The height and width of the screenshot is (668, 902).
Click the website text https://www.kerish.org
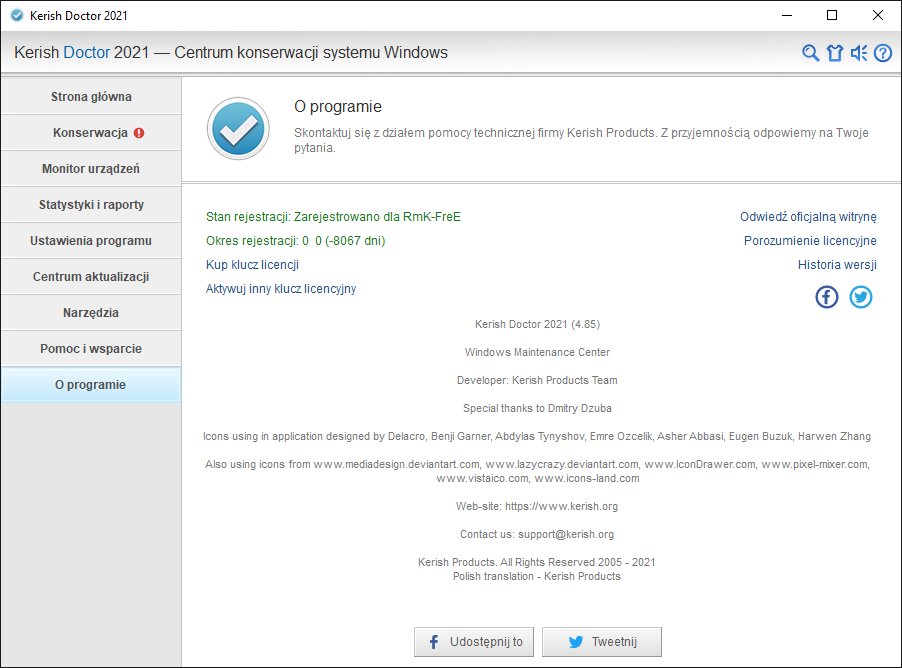(561, 506)
